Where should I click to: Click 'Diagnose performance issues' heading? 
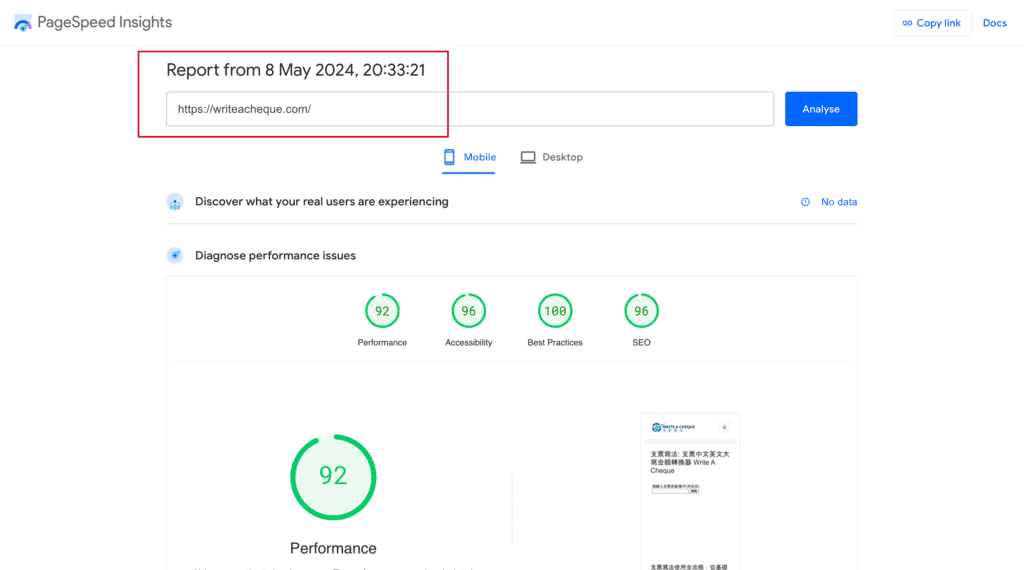pos(276,255)
